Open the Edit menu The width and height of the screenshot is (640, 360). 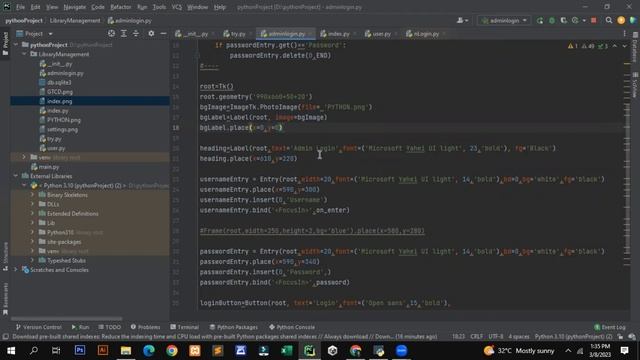tap(36, 7)
